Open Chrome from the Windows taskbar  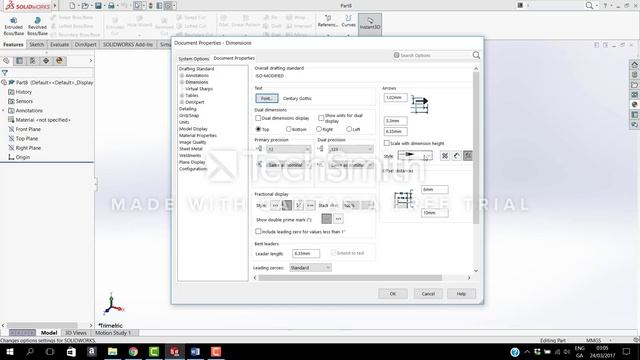133,351
